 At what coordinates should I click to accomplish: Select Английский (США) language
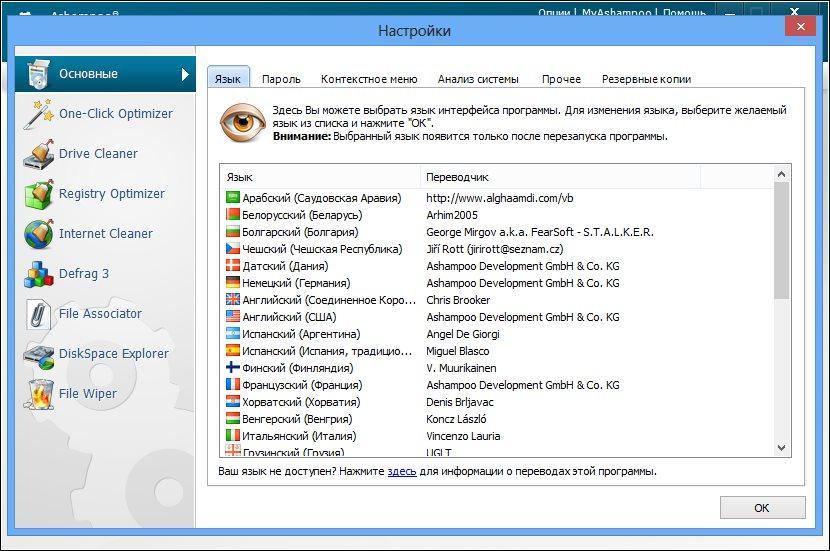[x=289, y=317]
